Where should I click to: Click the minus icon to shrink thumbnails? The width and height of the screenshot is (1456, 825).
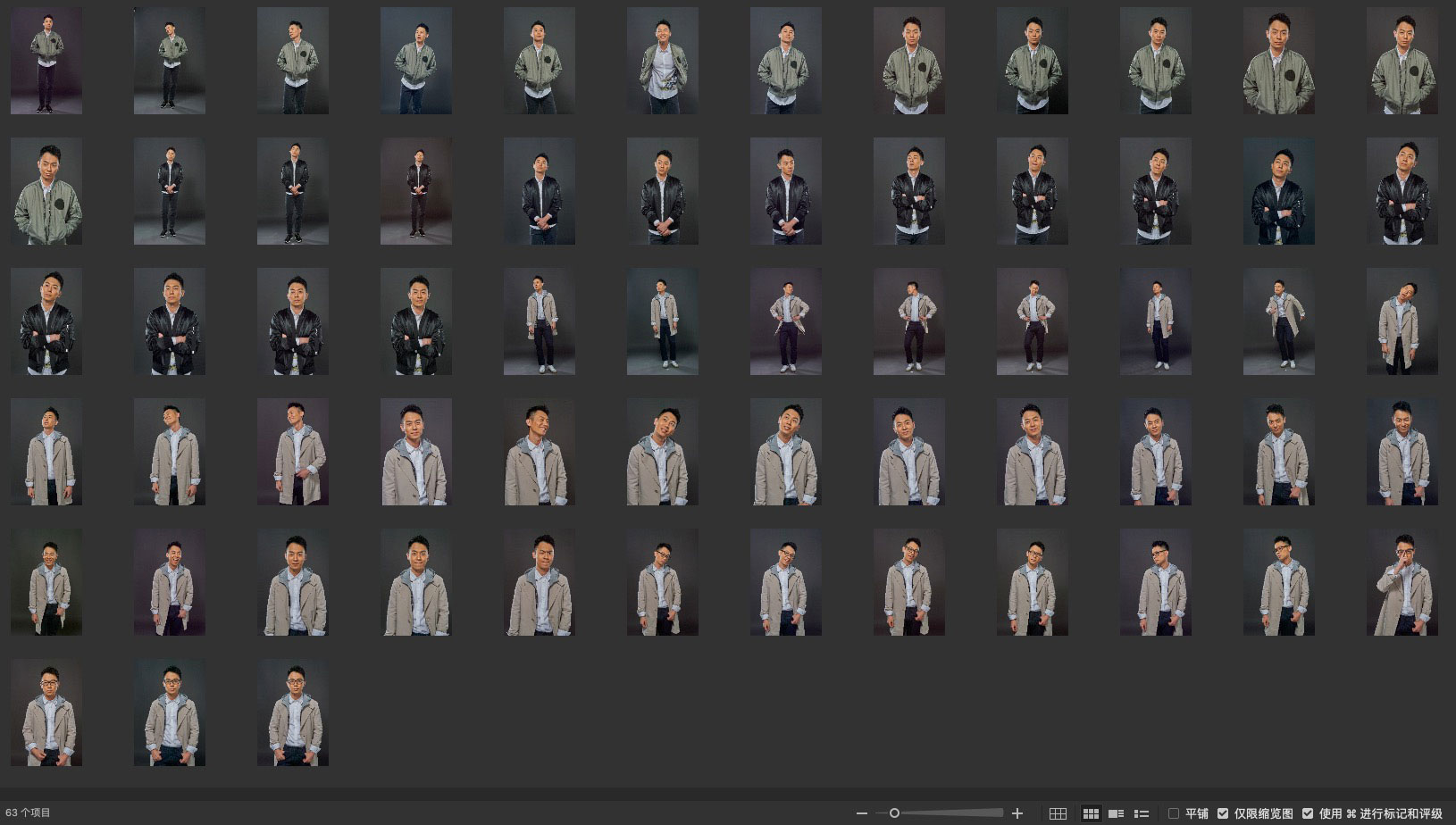point(861,813)
